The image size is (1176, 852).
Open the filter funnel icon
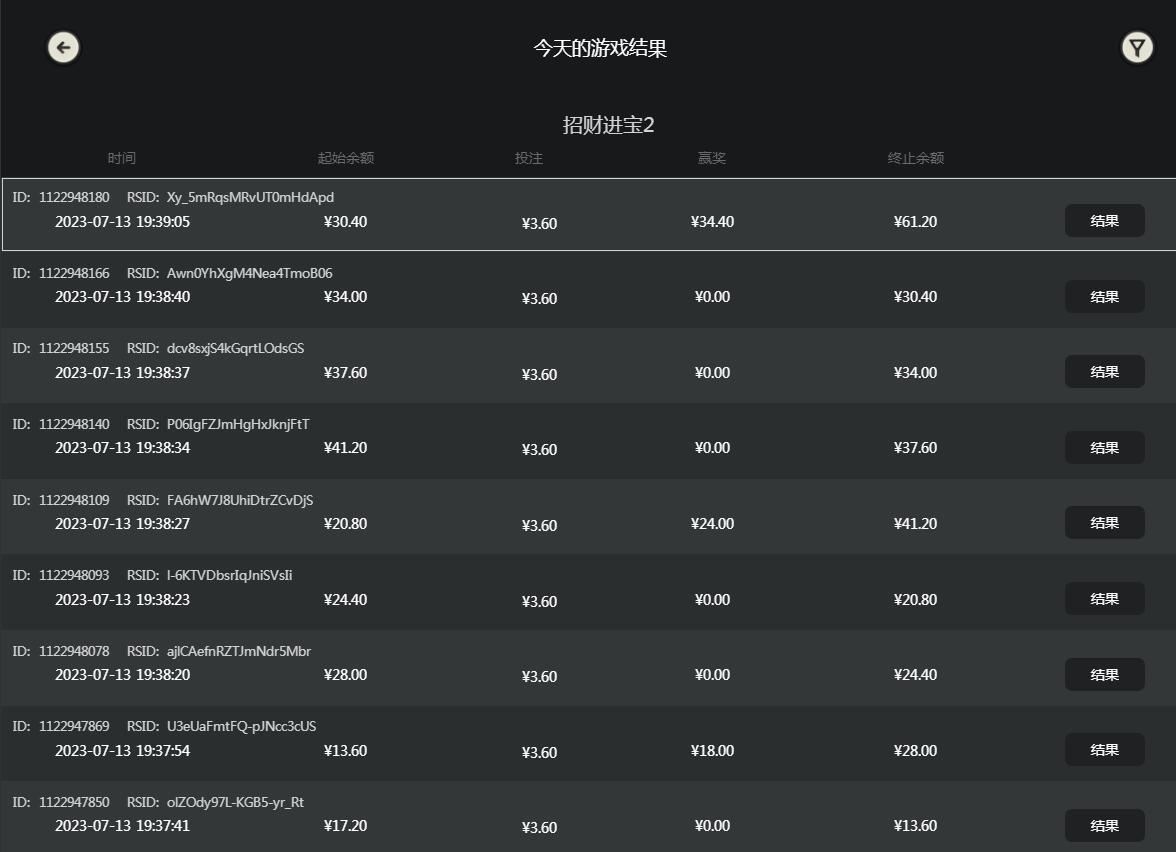pos(1137,47)
